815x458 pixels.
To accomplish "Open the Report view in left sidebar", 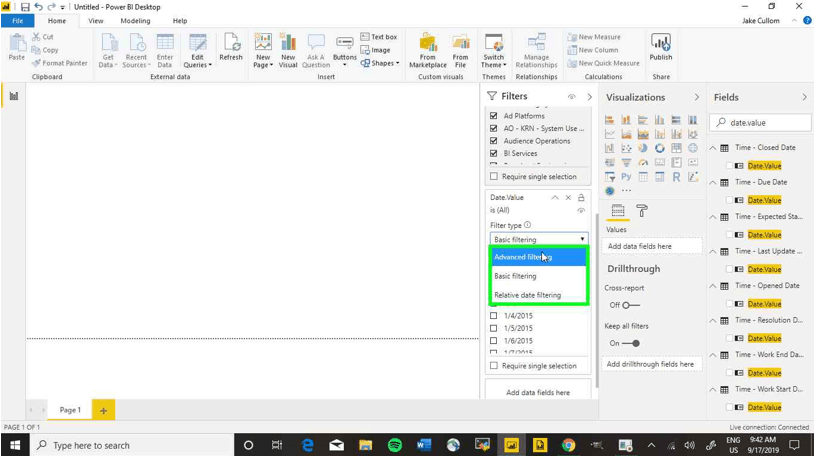I will click(14, 96).
